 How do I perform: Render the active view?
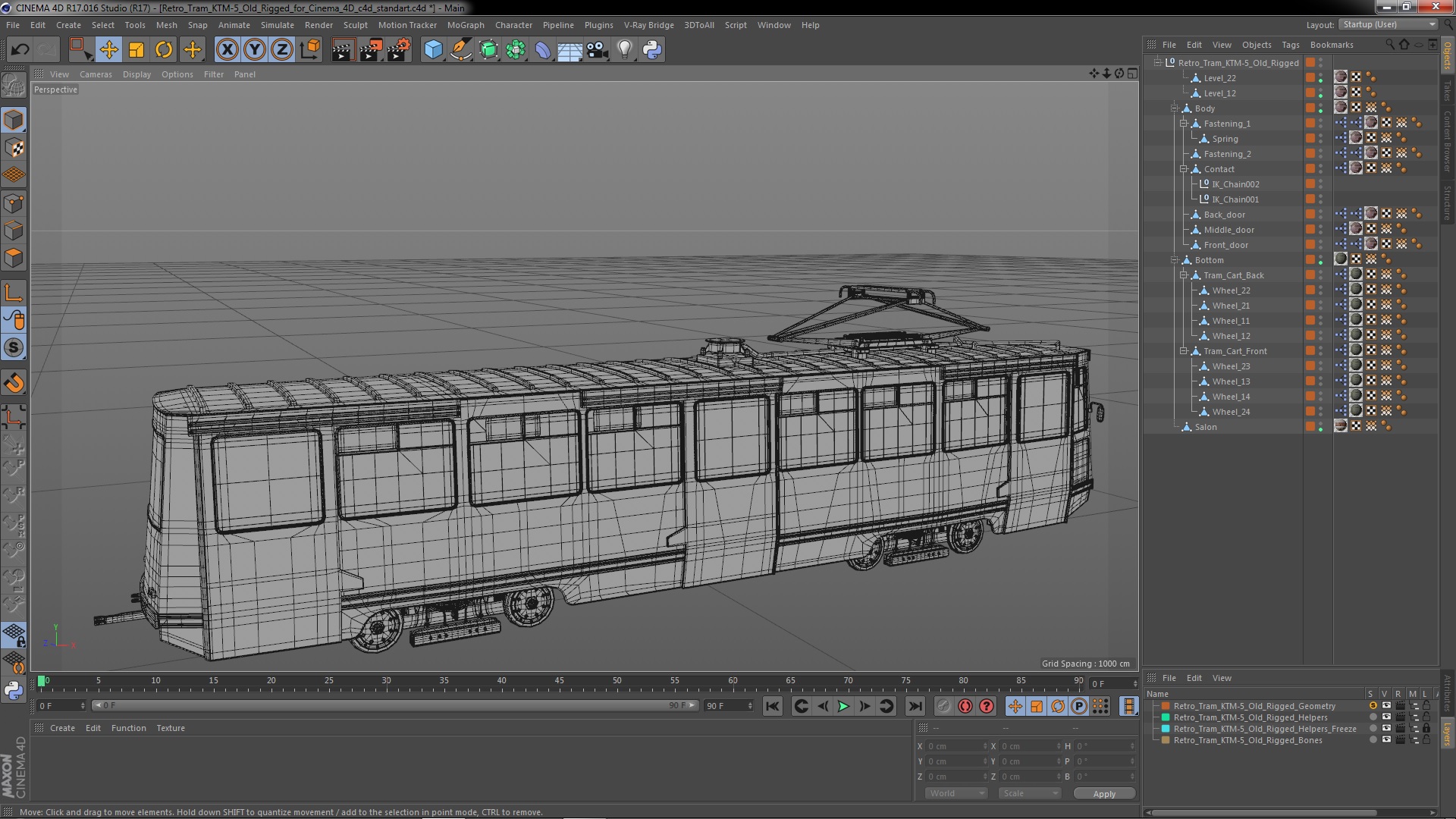(343, 50)
